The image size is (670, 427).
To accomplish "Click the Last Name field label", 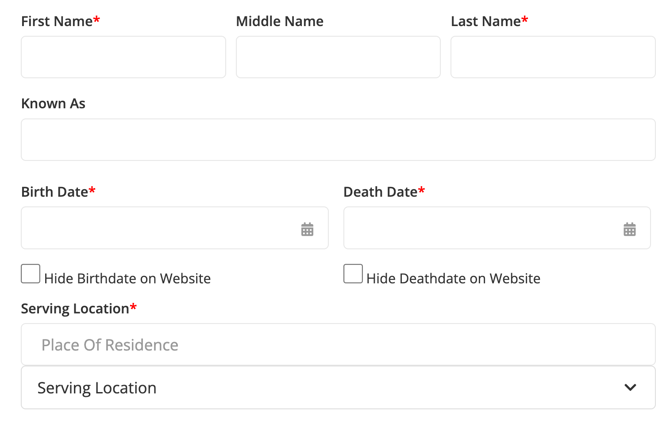I will pos(485,21).
